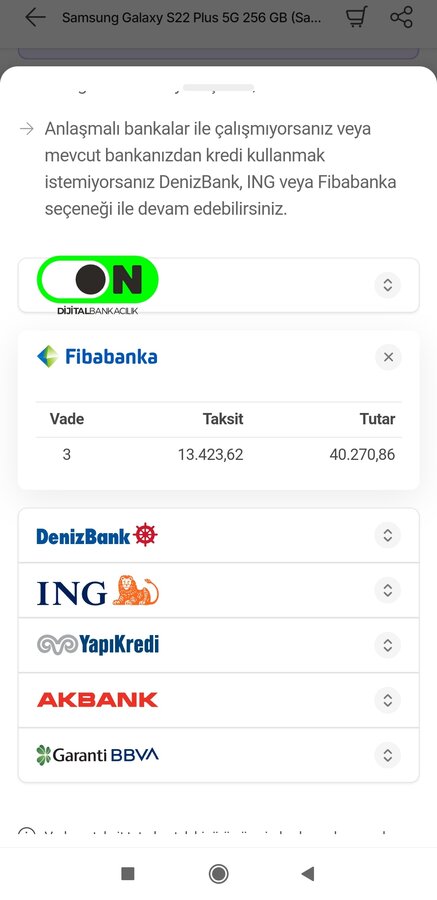Open the shopping cart icon

point(356,17)
